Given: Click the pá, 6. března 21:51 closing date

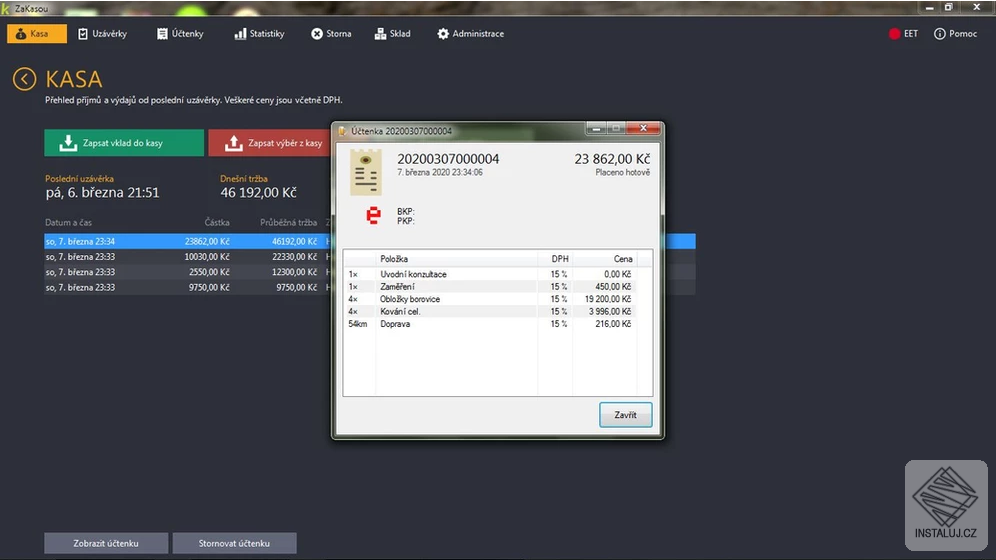Looking at the screenshot, I should tap(102, 192).
